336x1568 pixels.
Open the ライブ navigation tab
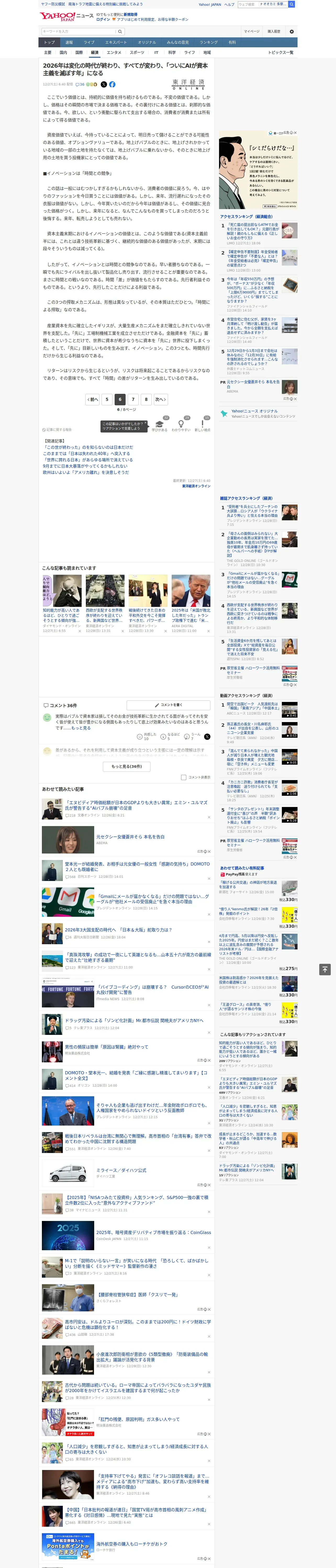tap(89, 43)
